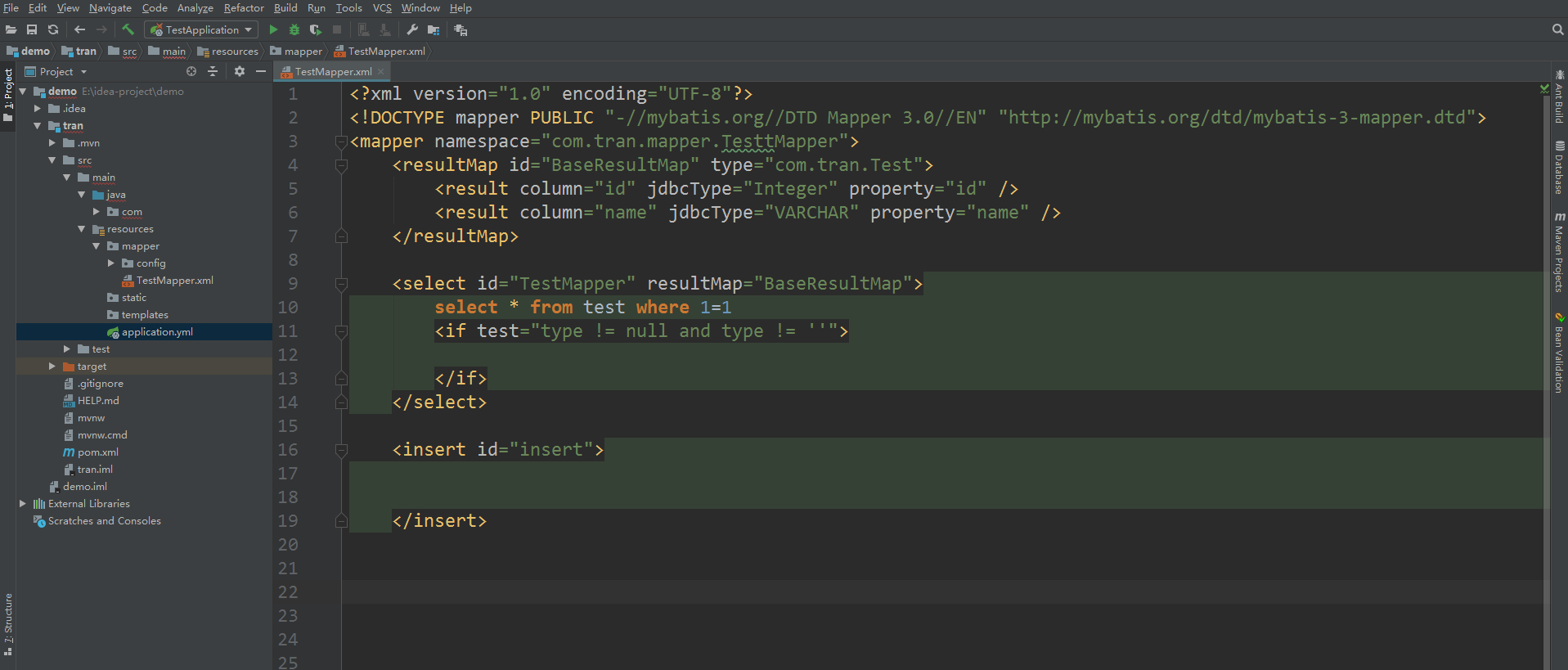Open the Project panel gear settings
Image resolution: width=1568 pixels, height=670 pixels.
click(240, 71)
